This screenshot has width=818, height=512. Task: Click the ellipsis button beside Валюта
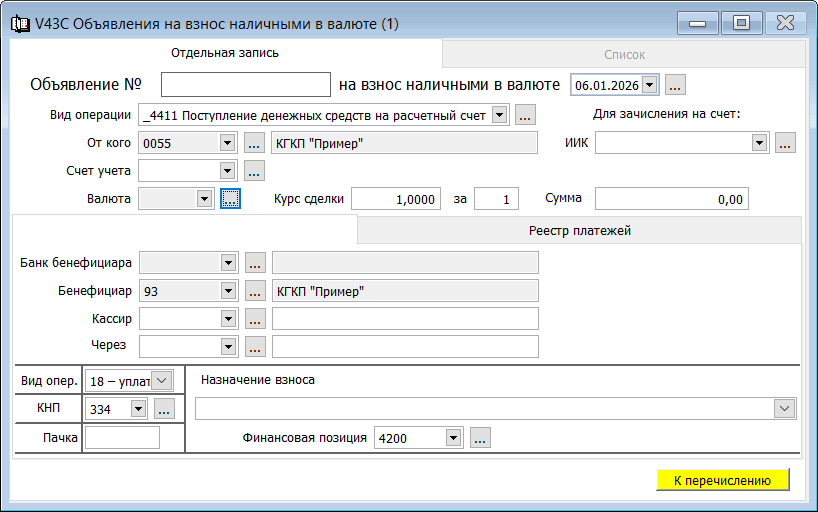(x=231, y=199)
